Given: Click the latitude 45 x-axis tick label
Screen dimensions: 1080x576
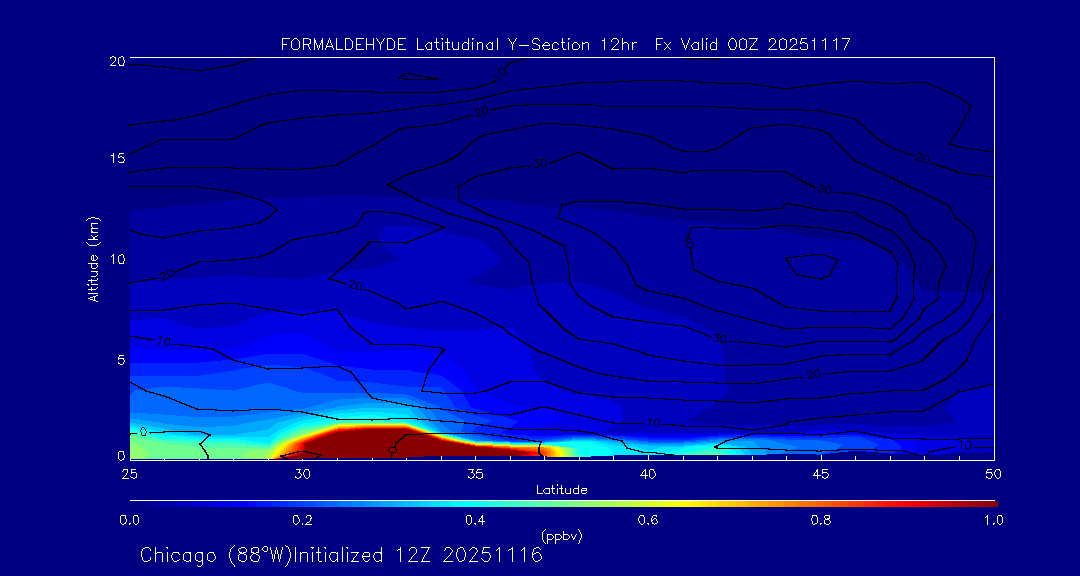Looking at the screenshot, I should (821, 473).
